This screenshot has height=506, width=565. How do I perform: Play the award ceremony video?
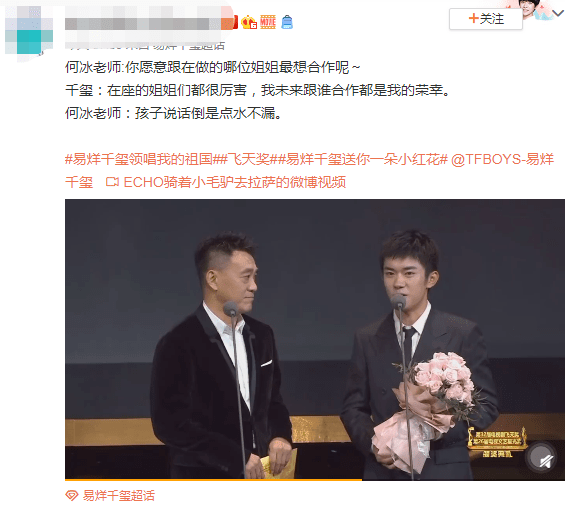click(x=315, y=339)
